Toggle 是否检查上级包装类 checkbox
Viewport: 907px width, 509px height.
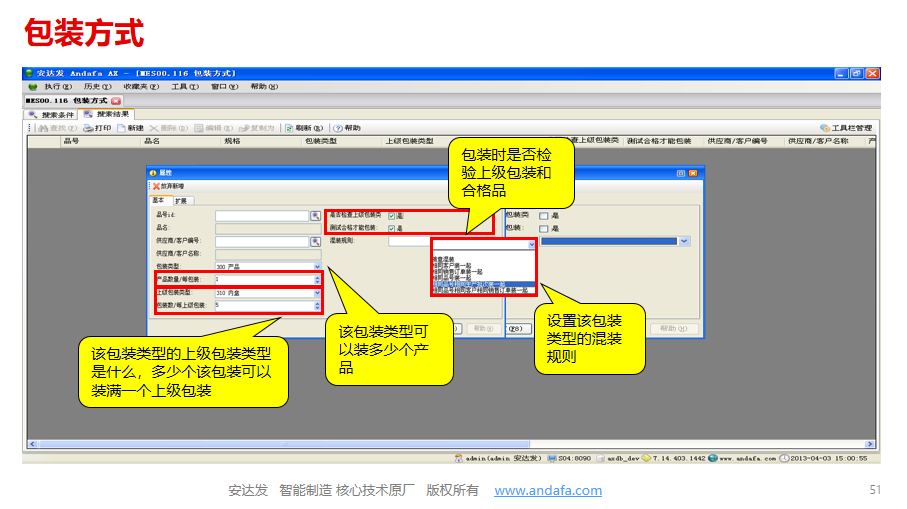(392, 215)
